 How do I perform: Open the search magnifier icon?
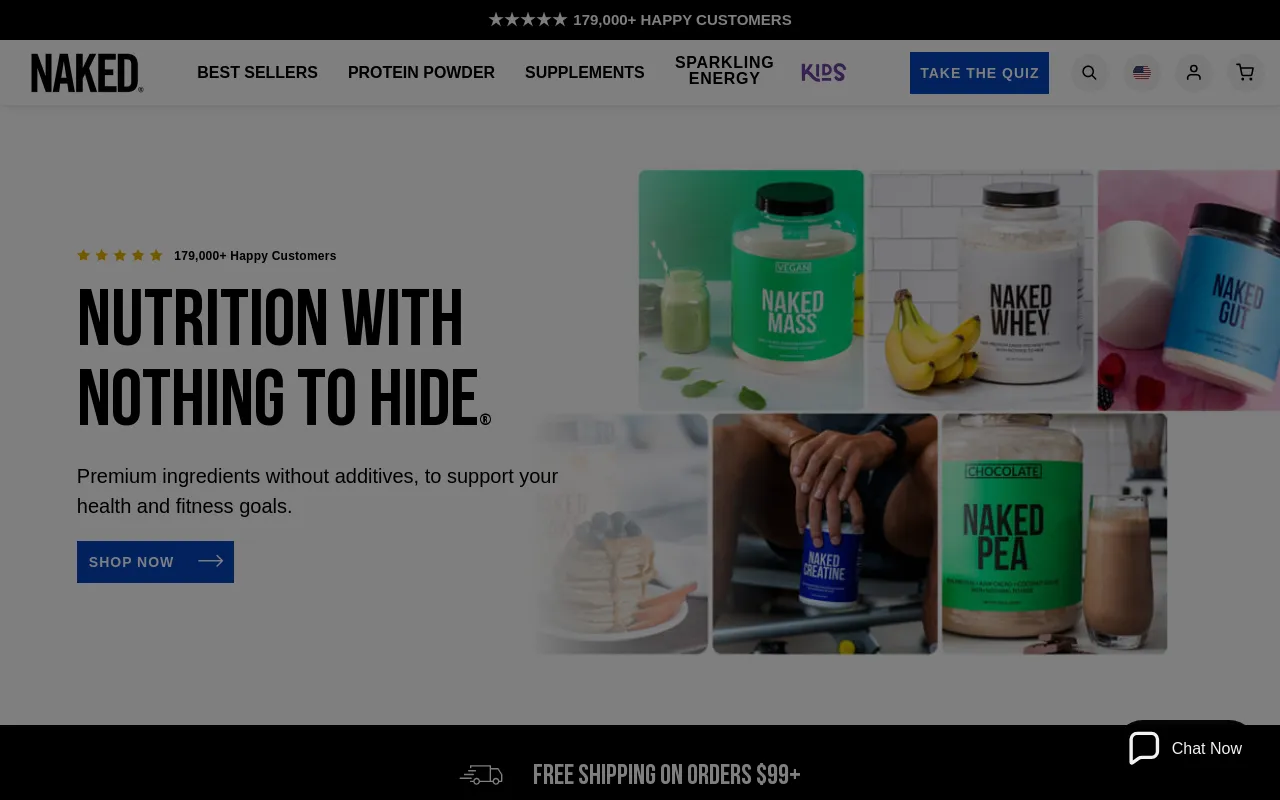[x=1090, y=73]
